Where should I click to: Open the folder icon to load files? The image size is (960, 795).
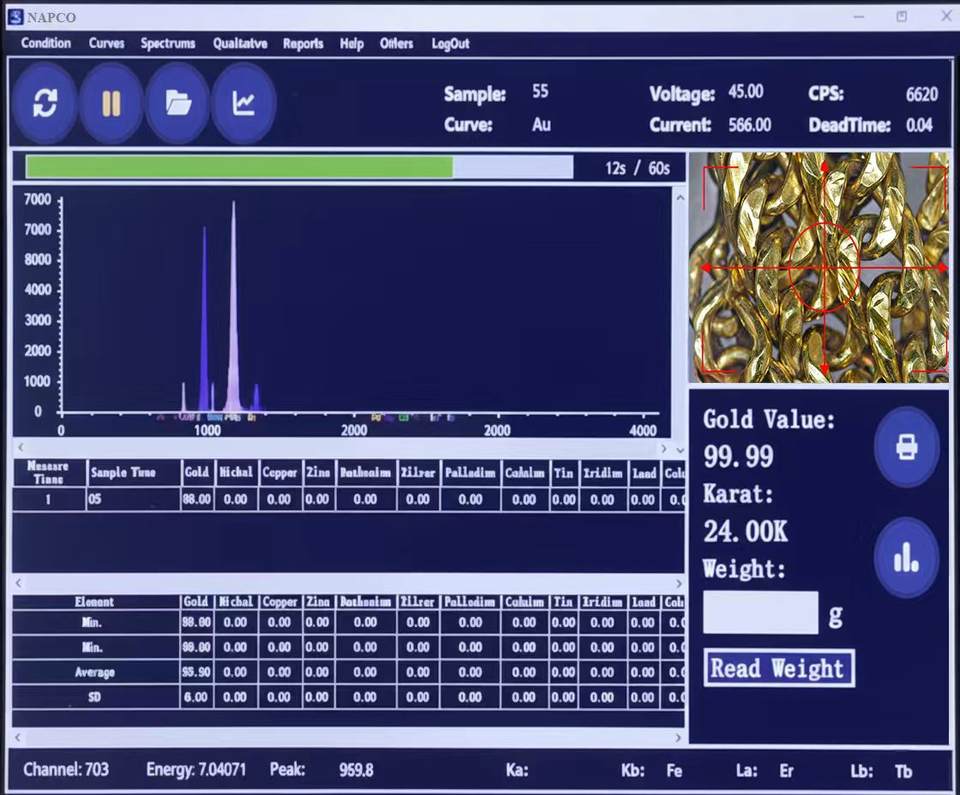pyautogui.click(x=178, y=103)
